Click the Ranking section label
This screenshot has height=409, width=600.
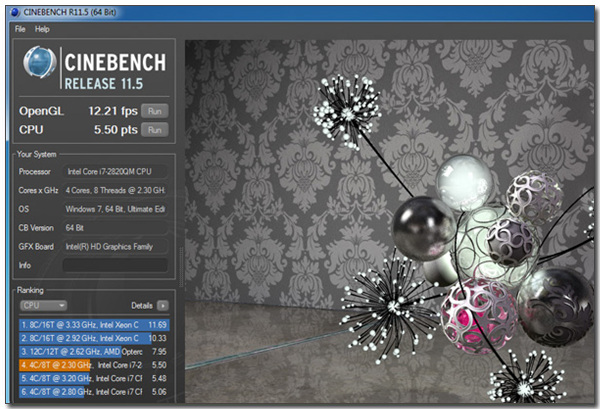(x=30, y=290)
